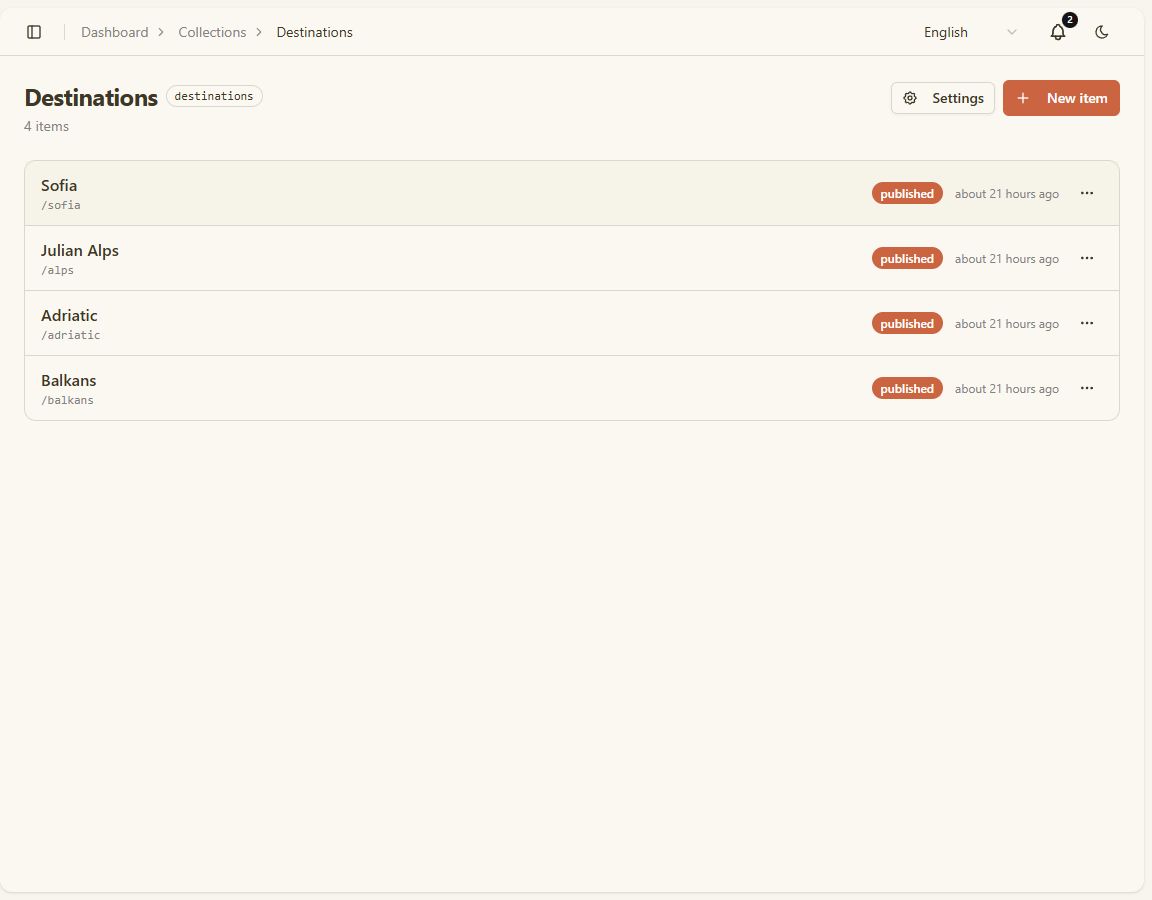Click the published badge on Balkans
1152x900 pixels.
907,389
